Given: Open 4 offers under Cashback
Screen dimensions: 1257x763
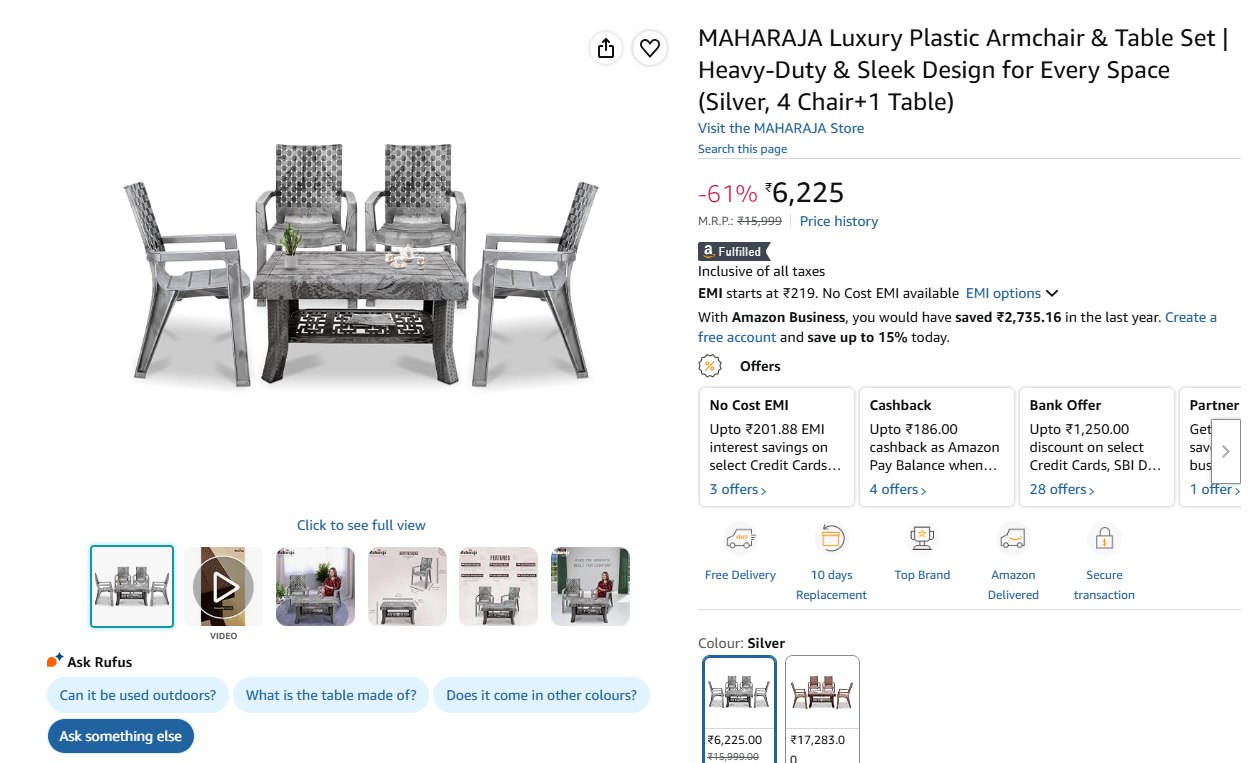Looking at the screenshot, I should (x=898, y=489).
